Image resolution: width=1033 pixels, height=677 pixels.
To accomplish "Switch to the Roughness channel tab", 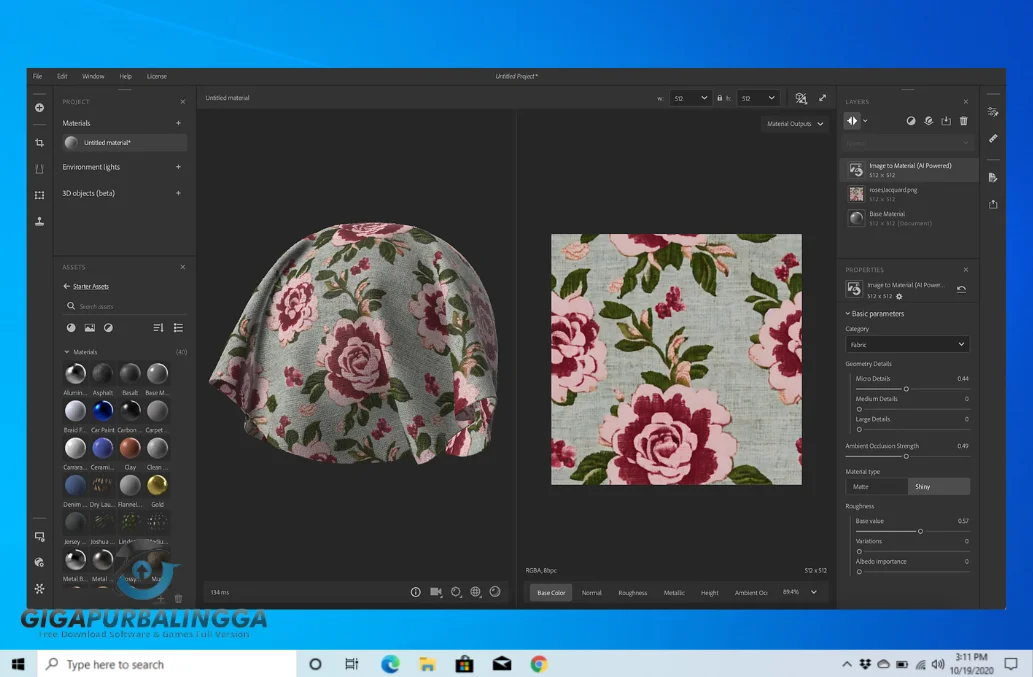I will pyautogui.click(x=632, y=592).
